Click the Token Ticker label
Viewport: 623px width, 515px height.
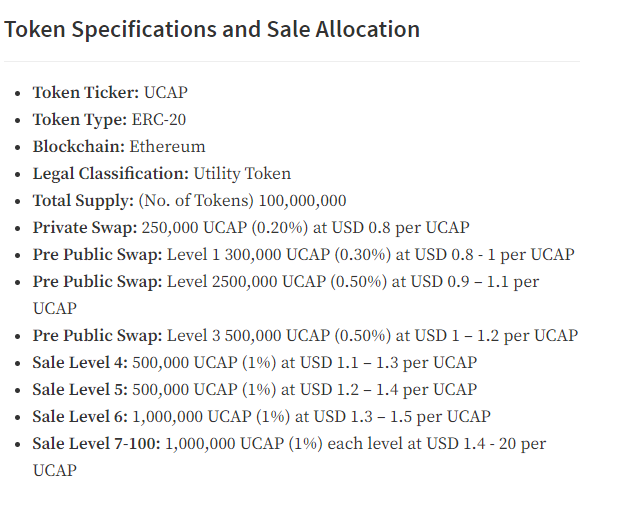[86, 93]
